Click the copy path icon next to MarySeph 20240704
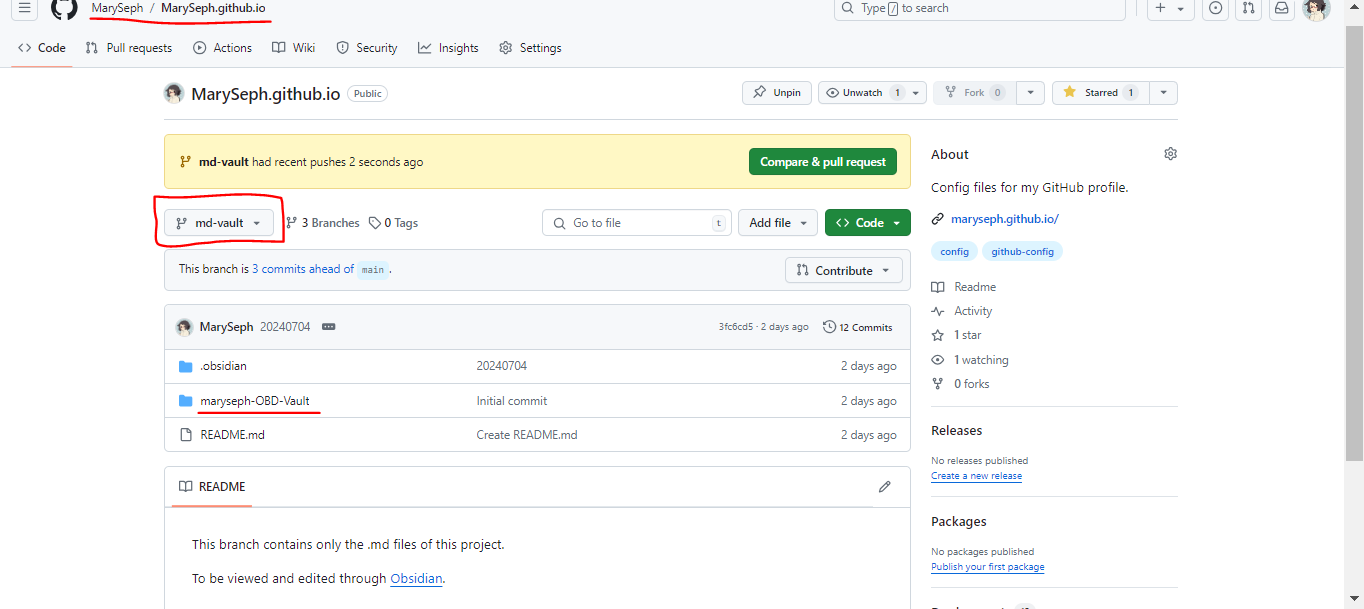The width and height of the screenshot is (1364, 609). click(x=328, y=326)
